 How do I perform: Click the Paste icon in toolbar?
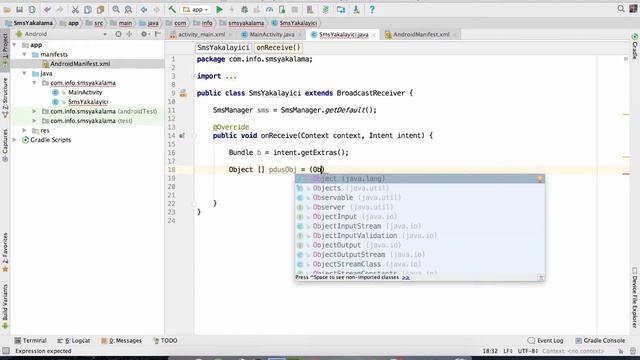click(x=100, y=9)
